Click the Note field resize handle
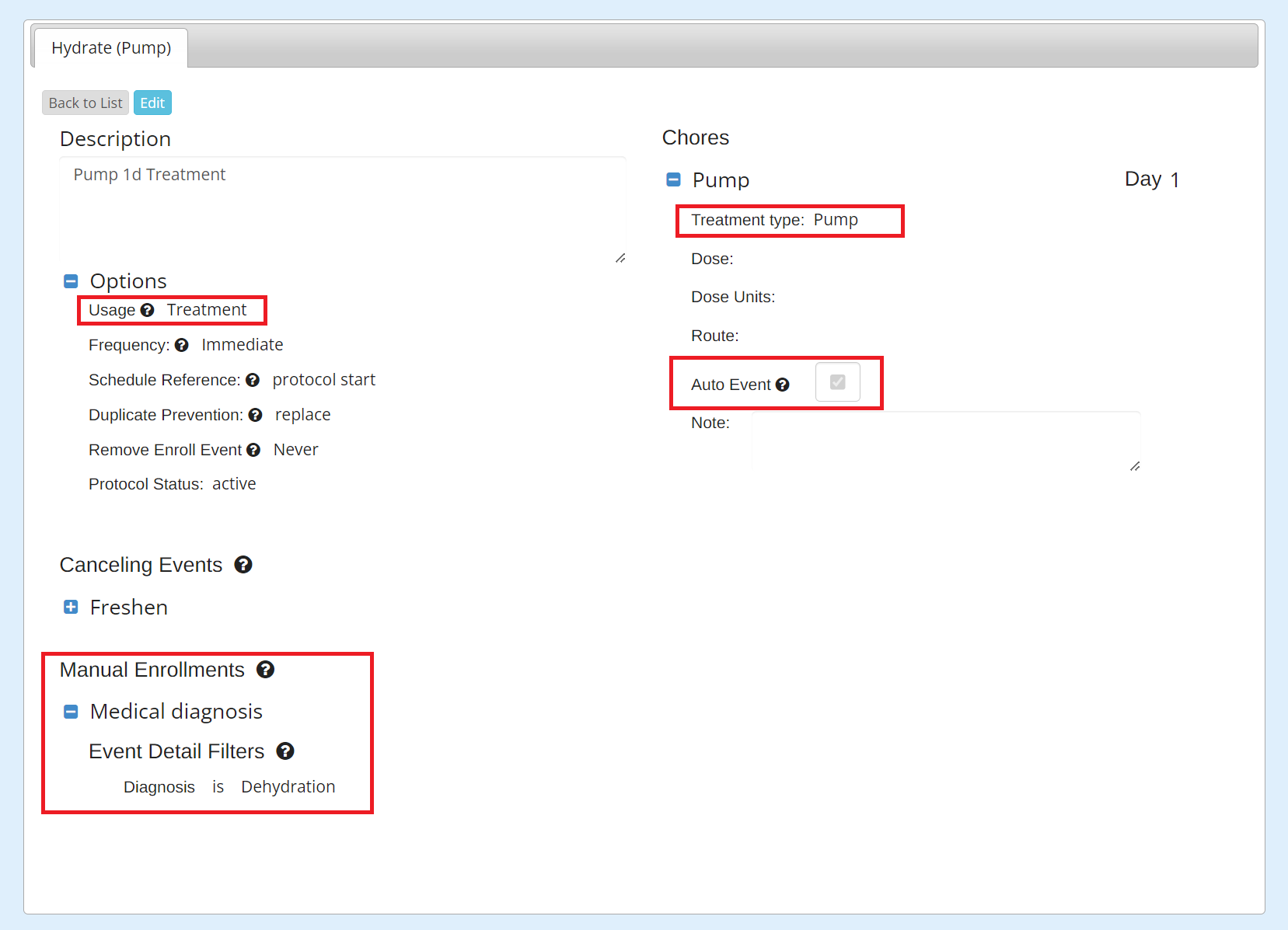This screenshot has width=1288, height=930. (x=1135, y=466)
